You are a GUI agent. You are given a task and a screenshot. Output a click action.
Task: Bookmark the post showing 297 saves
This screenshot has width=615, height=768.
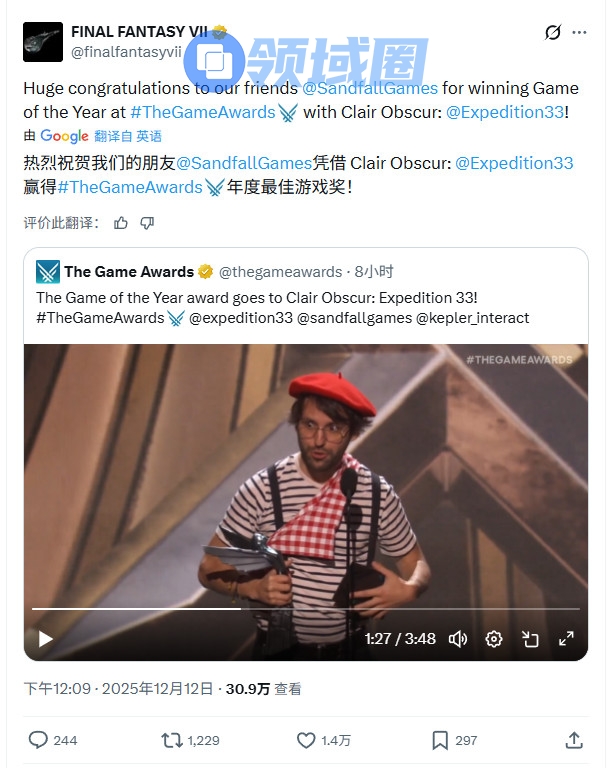coord(440,740)
